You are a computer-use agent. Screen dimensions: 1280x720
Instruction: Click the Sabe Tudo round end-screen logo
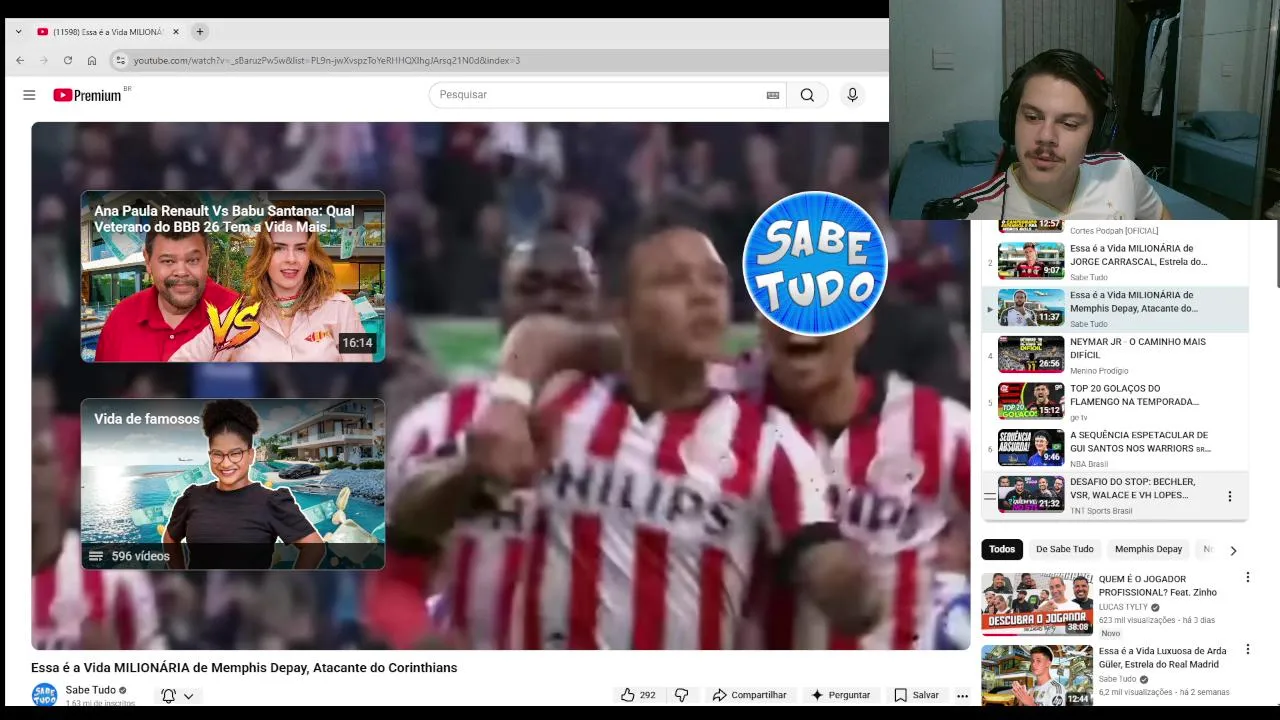pyautogui.click(x=815, y=263)
